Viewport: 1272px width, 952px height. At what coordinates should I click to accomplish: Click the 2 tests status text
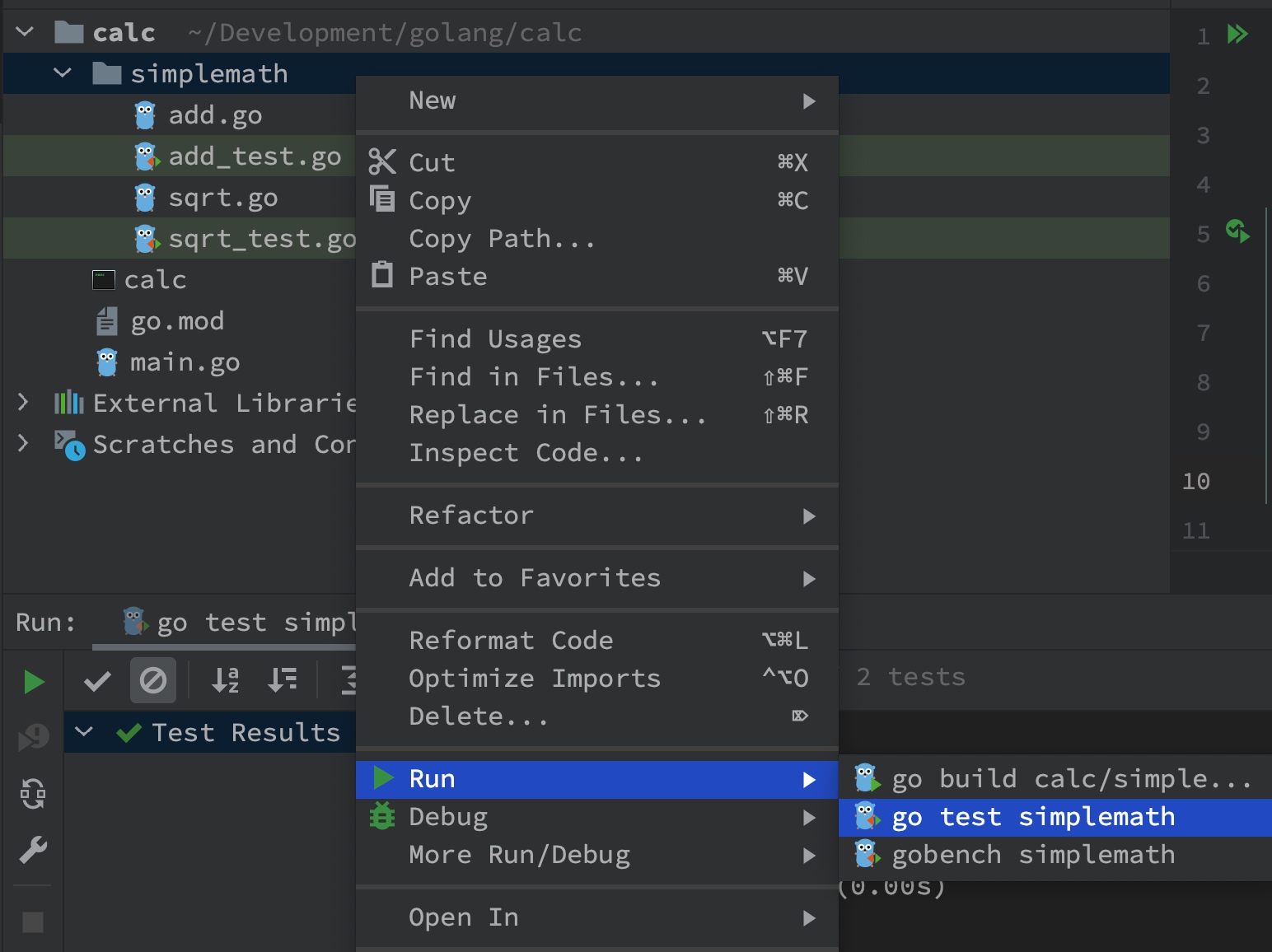click(x=910, y=677)
